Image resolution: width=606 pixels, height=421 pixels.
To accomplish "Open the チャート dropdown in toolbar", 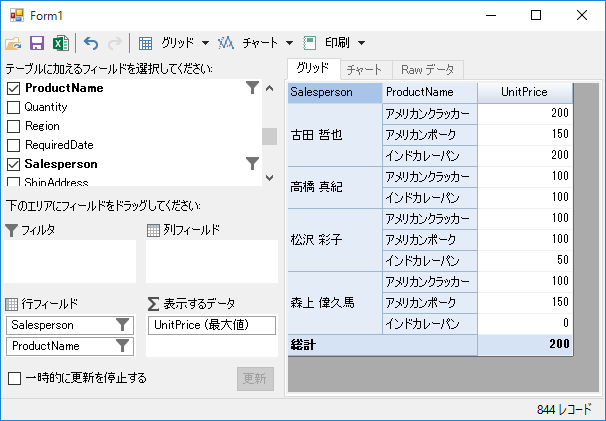I will coord(289,44).
